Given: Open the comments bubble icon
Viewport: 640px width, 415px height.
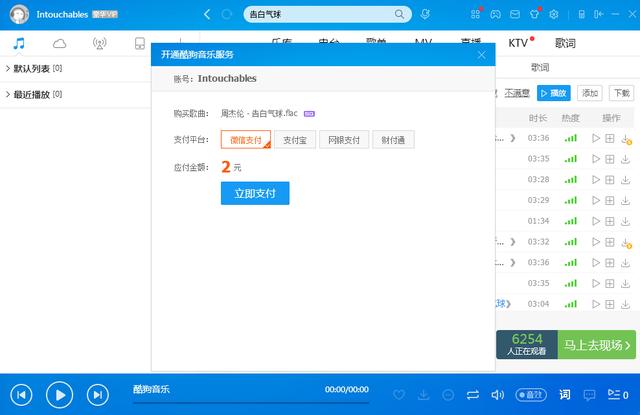Looking at the screenshot, I should 589,395.
